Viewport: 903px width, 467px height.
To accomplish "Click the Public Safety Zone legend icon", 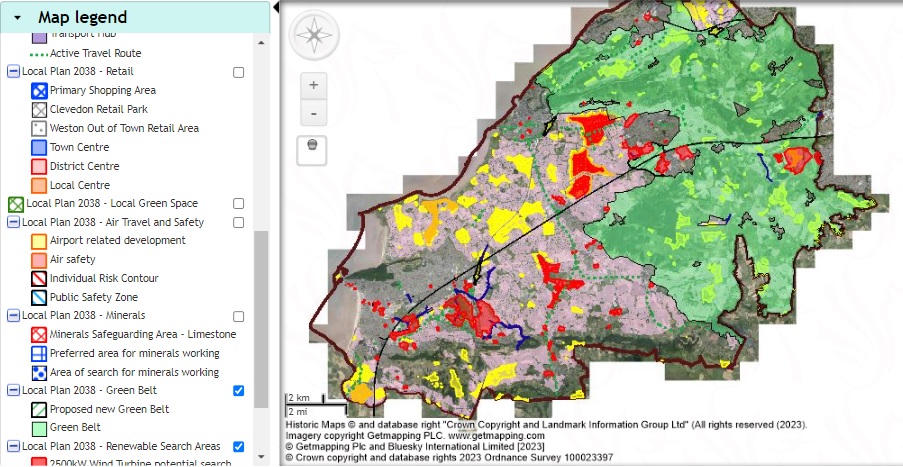I will [x=39, y=297].
